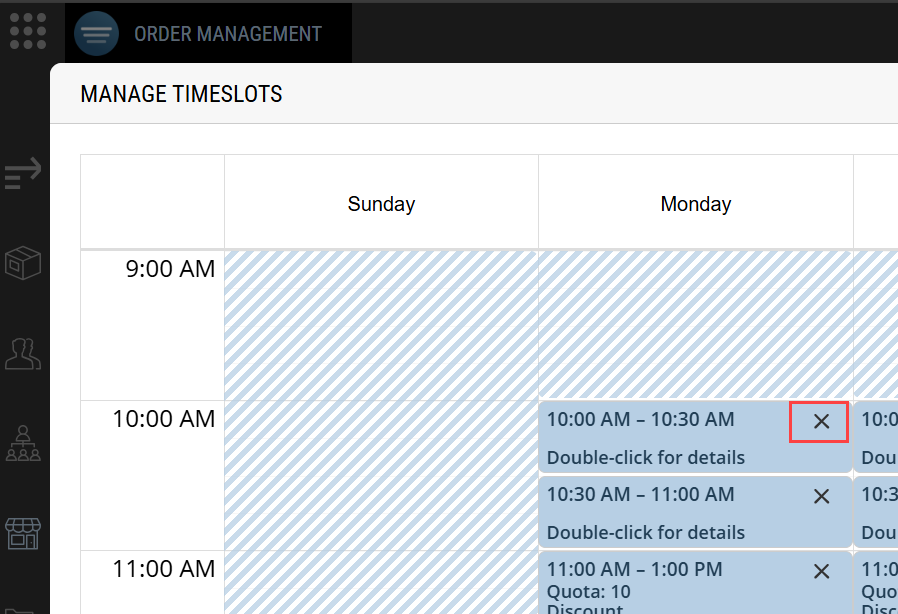Click the ORDER MANAGEMENT title
This screenshot has width=898, height=614.
tap(228, 34)
